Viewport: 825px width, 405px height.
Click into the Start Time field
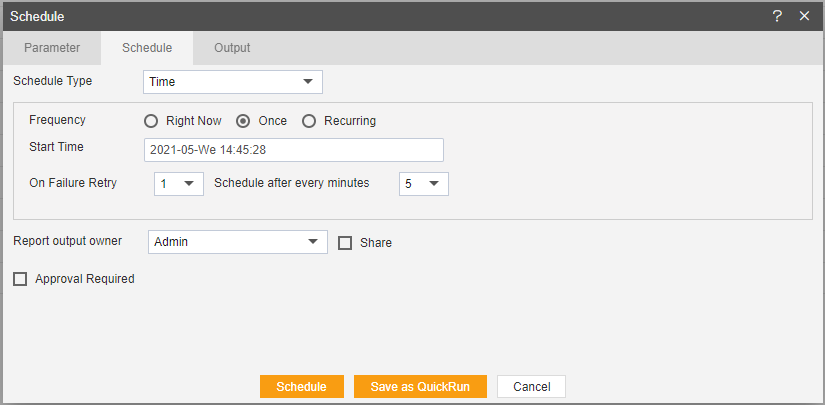[x=294, y=150]
